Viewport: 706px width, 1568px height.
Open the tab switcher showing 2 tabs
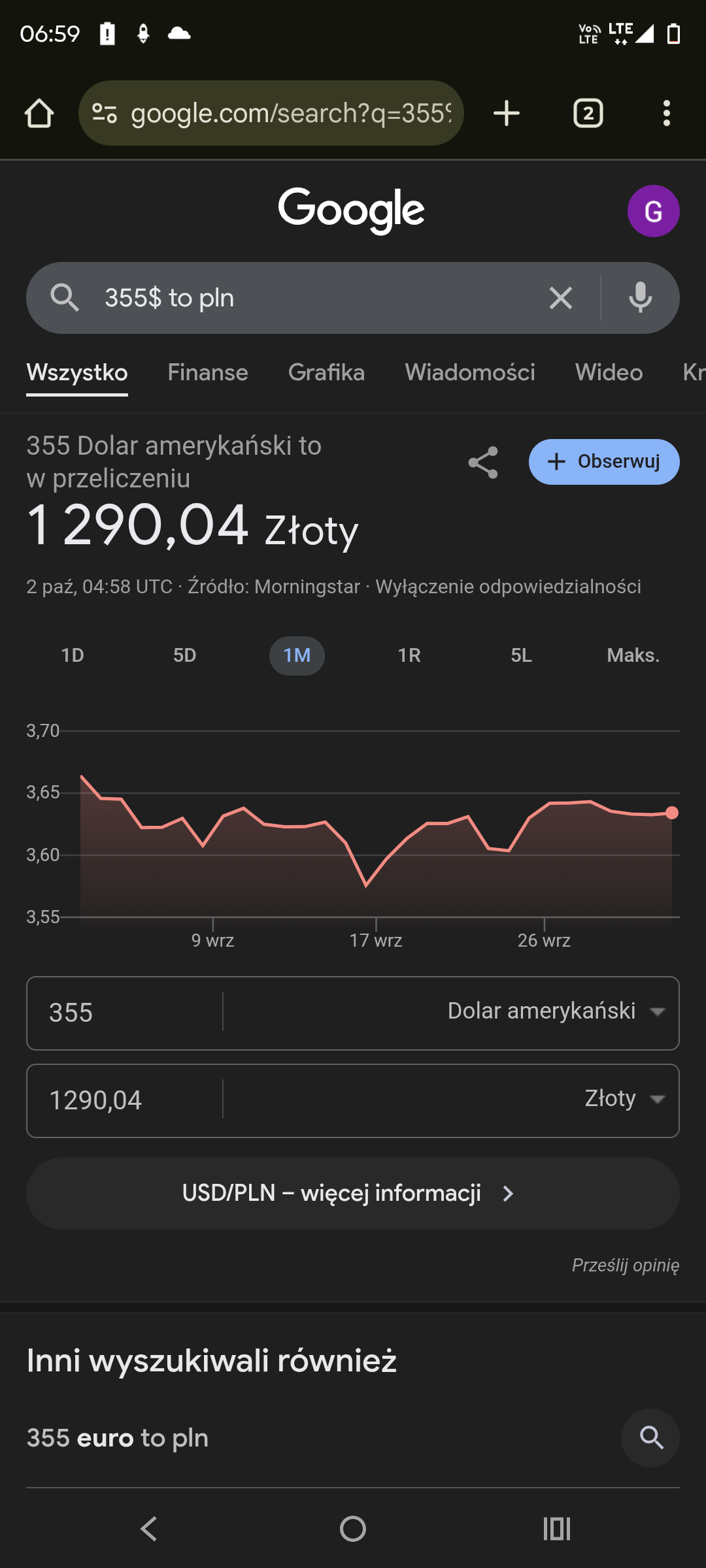(x=588, y=114)
